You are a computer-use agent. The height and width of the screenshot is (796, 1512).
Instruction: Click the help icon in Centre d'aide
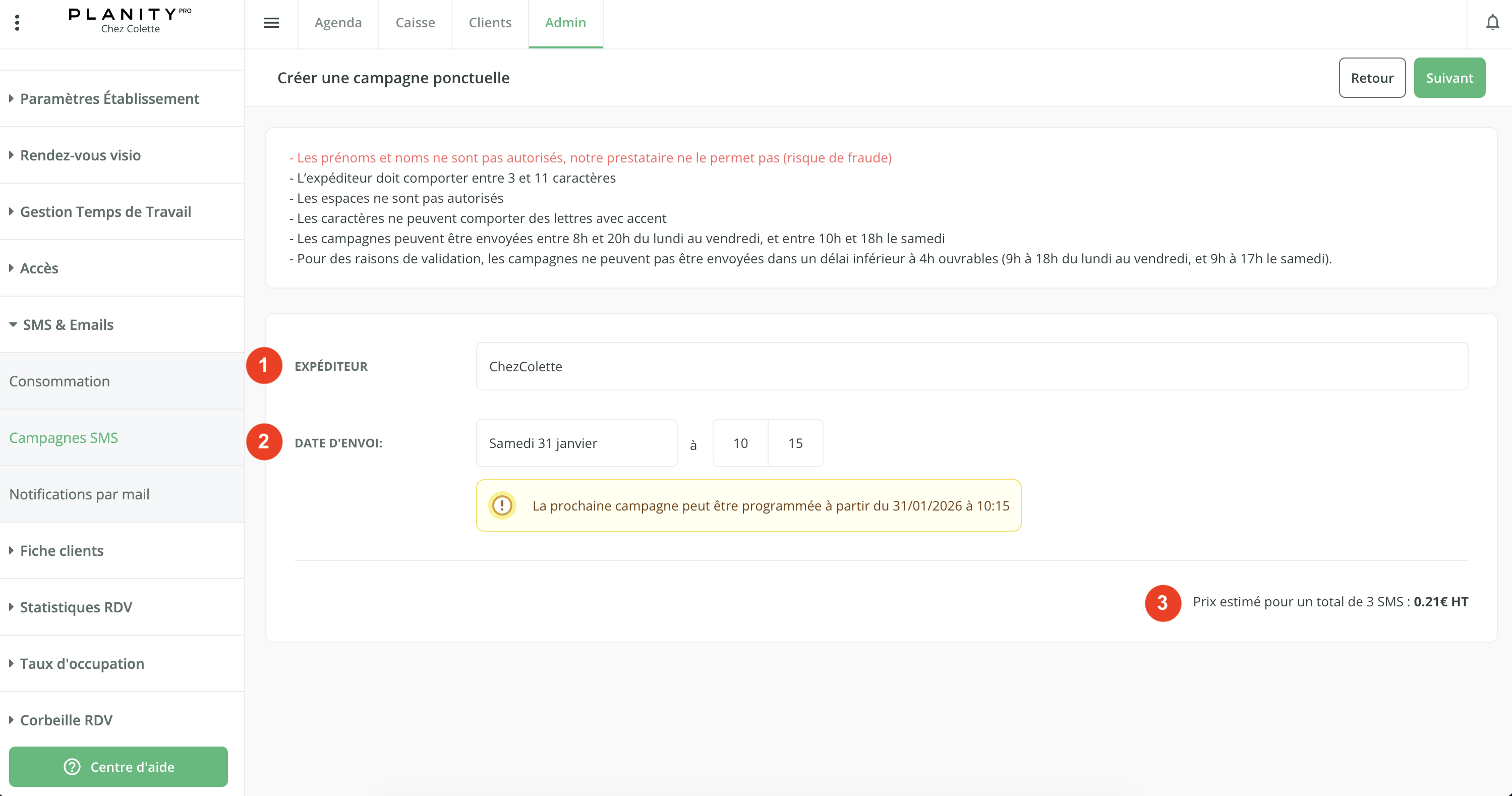(72, 767)
